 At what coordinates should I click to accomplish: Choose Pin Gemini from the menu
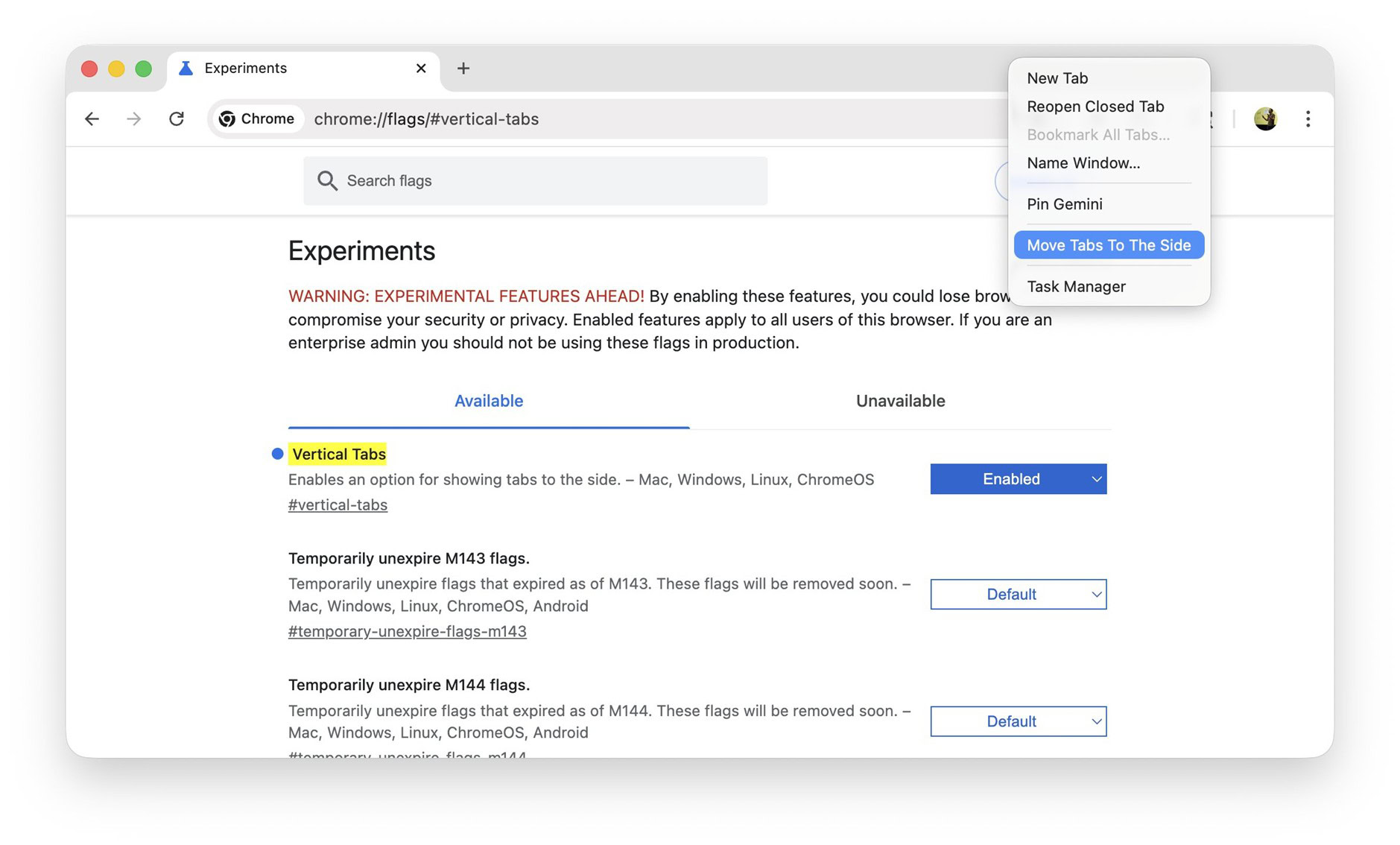pos(1064,203)
